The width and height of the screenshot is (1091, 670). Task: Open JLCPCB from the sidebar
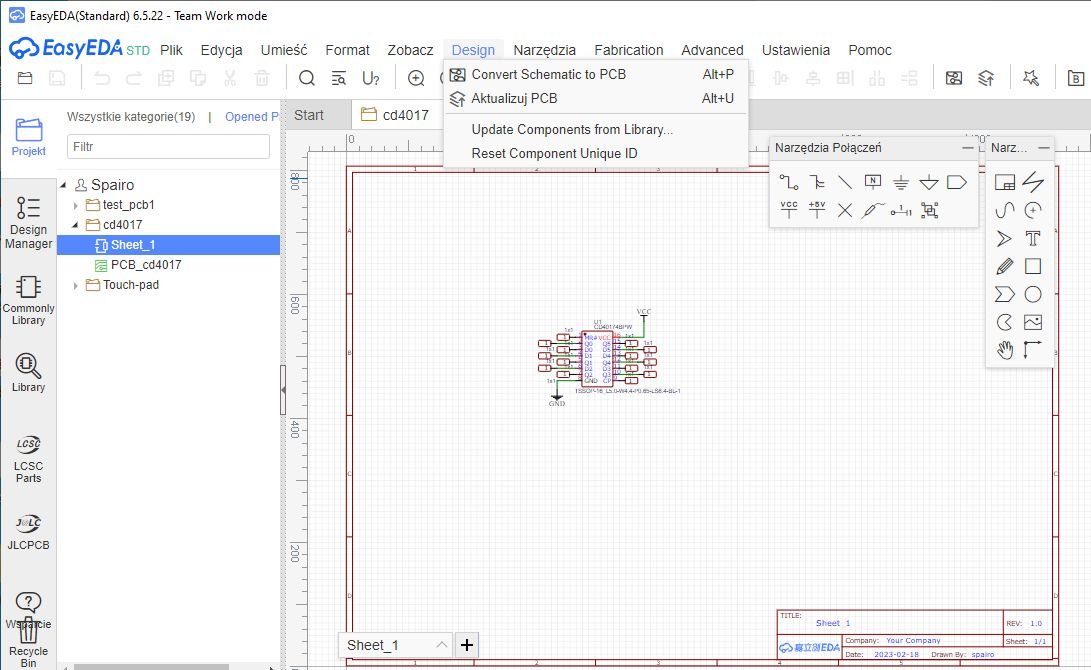tap(29, 532)
